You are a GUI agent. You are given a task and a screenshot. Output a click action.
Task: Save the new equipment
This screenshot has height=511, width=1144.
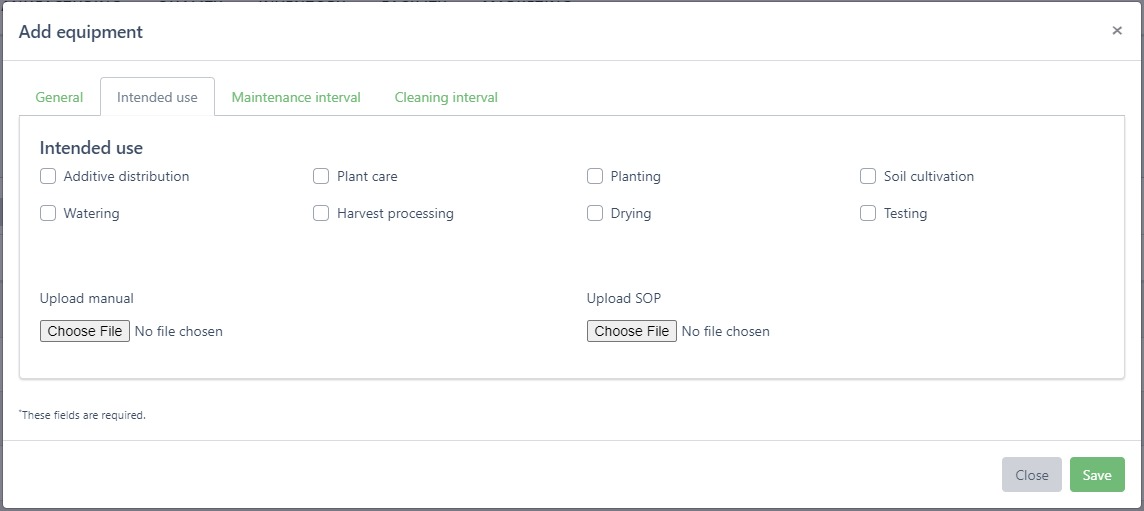[1097, 475]
